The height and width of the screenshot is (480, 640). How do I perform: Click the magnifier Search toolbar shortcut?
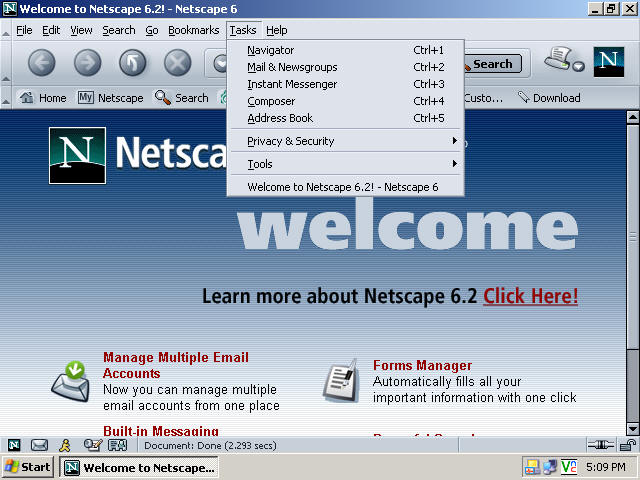pyautogui.click(x=182, y=98)
